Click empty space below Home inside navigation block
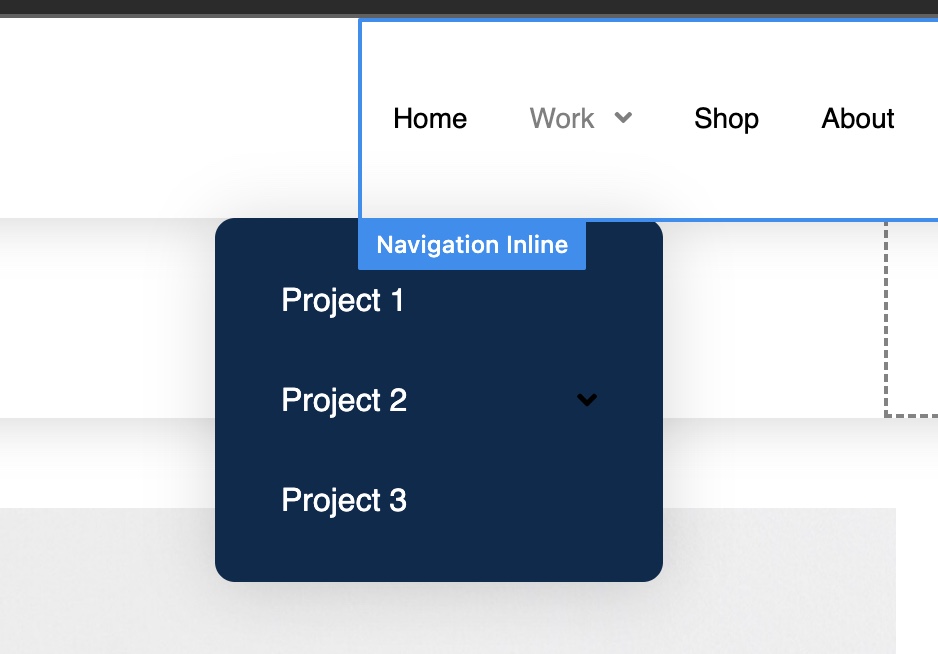 click(430, 180)
